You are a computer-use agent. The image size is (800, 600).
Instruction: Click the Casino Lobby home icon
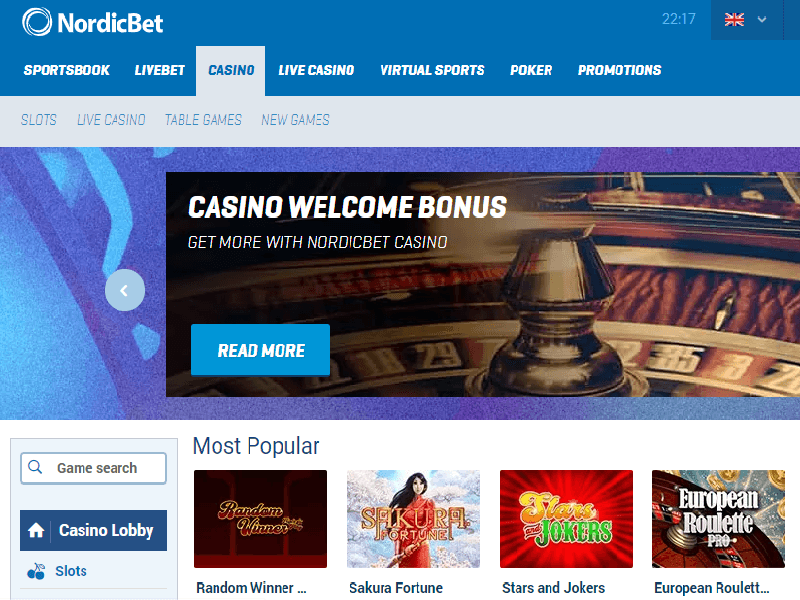[x=36, y=531]
